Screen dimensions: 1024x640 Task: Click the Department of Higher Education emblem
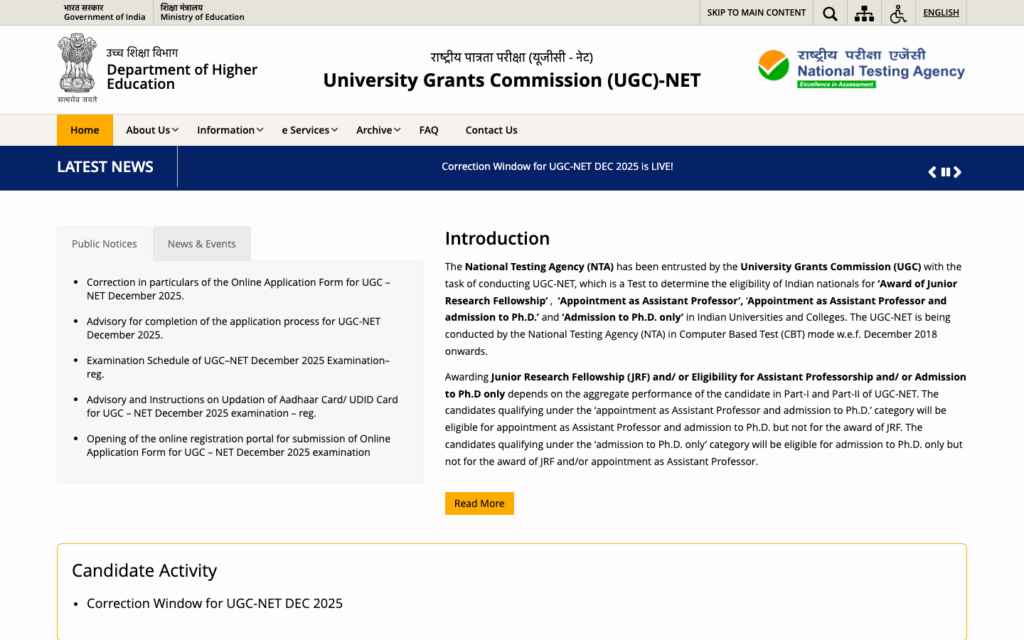(x=74, y=67)
